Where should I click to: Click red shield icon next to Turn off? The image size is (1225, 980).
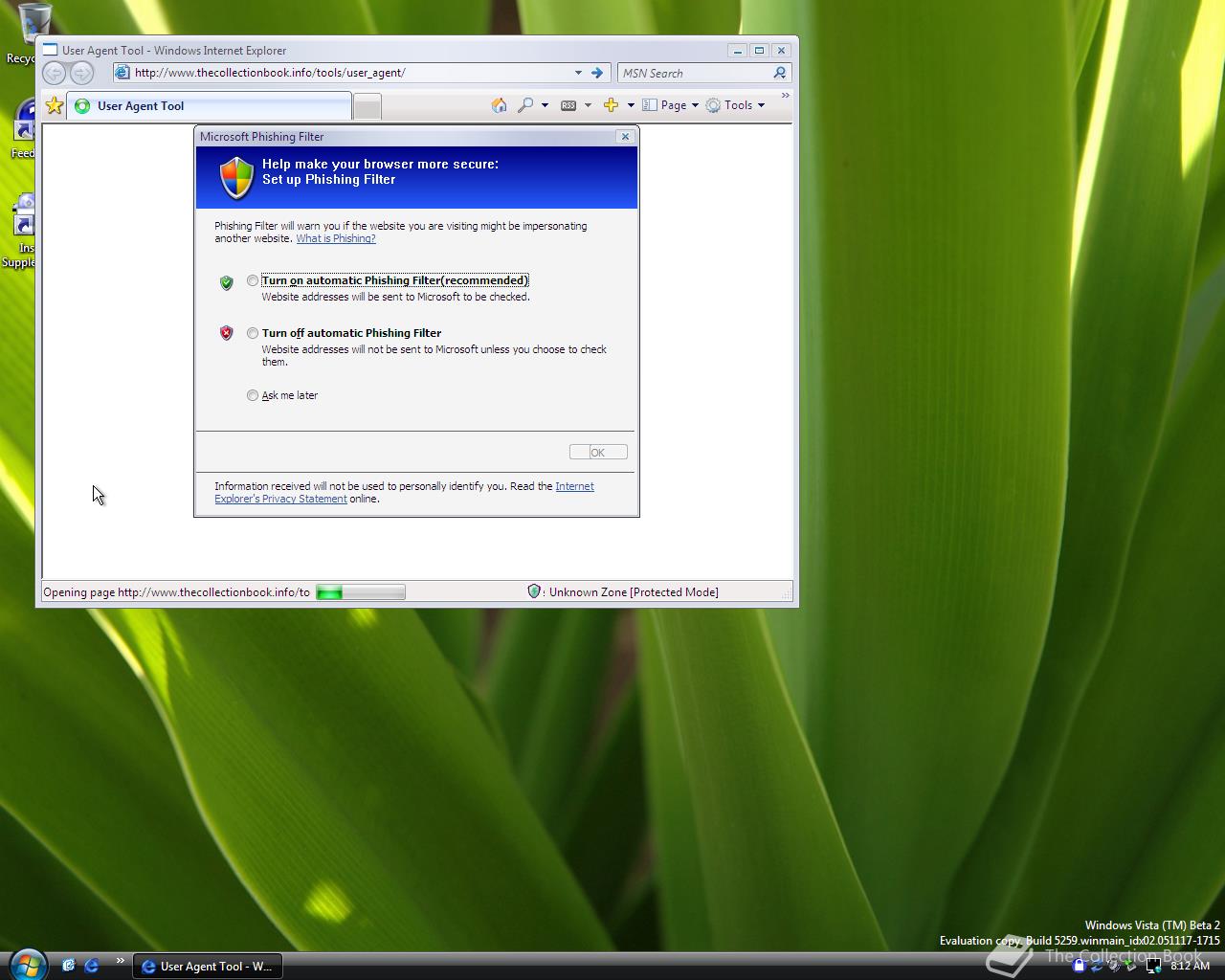pyautogui.click(x=227, y=333)
